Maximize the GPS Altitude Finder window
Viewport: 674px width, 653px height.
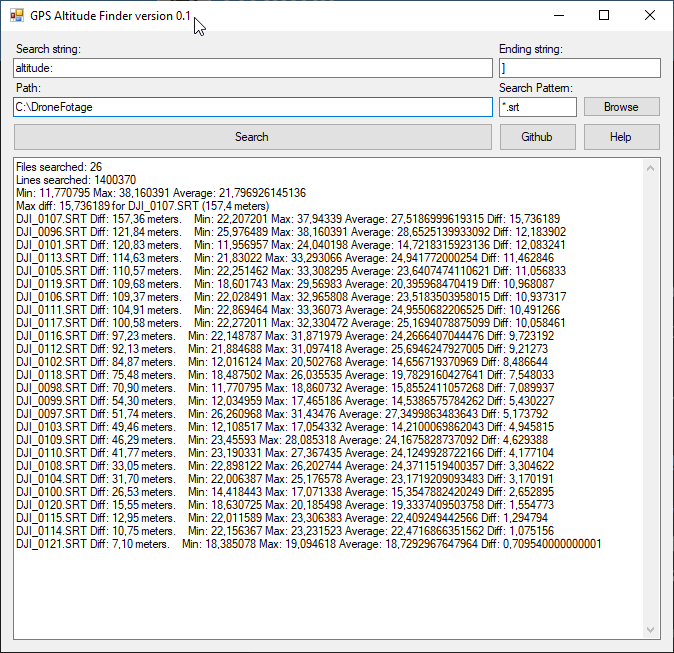tap(604, 15)
